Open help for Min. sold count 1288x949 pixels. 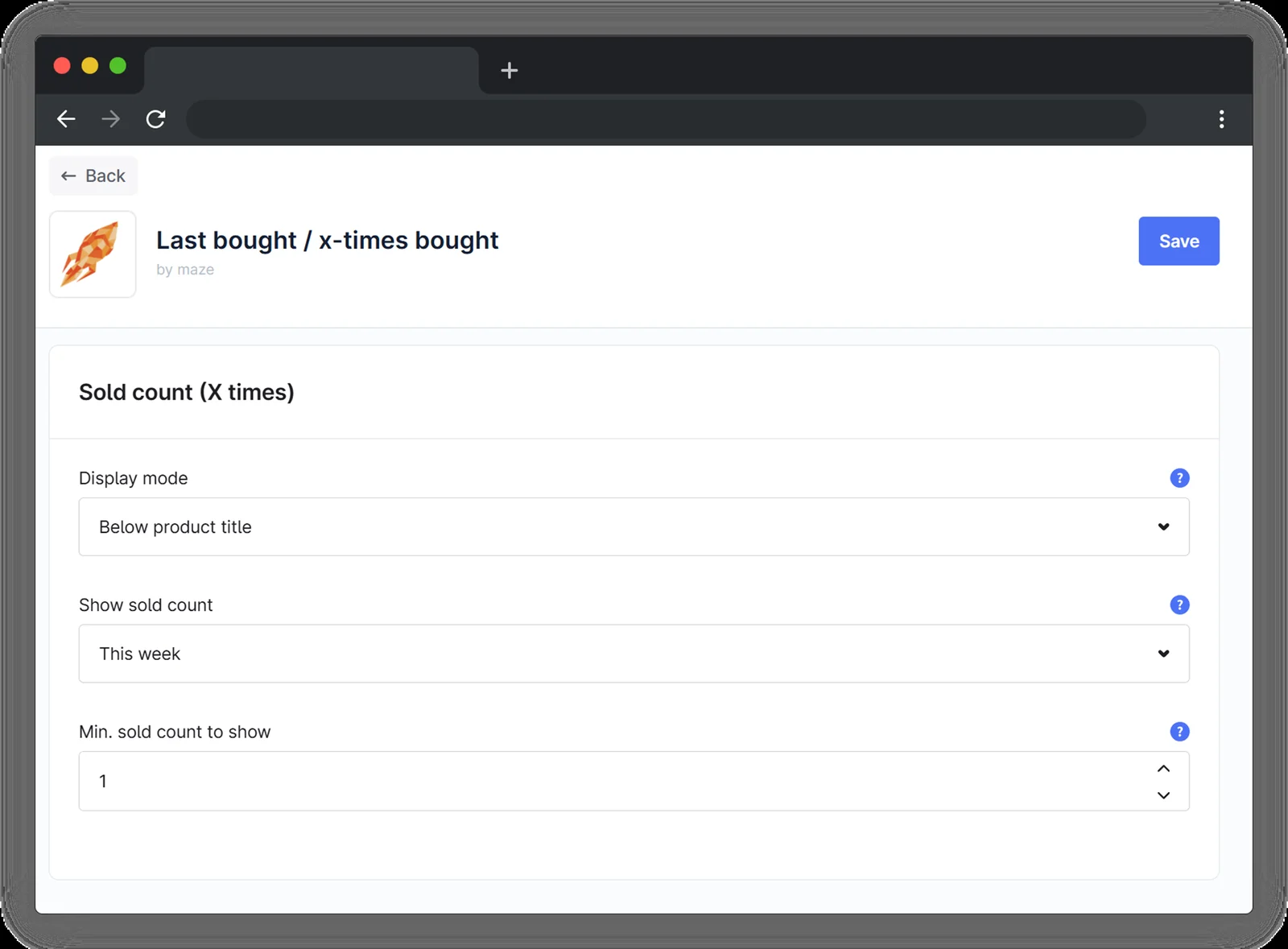click(x=1179, y=732)
